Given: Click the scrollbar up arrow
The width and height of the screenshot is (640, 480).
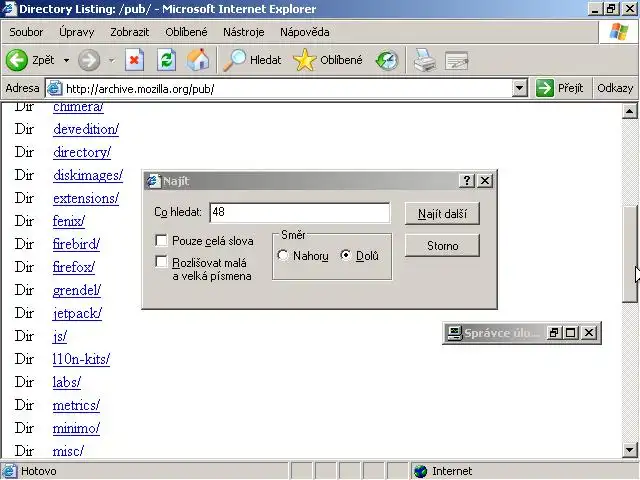Looking at the screenshot, I should (629, 111).
